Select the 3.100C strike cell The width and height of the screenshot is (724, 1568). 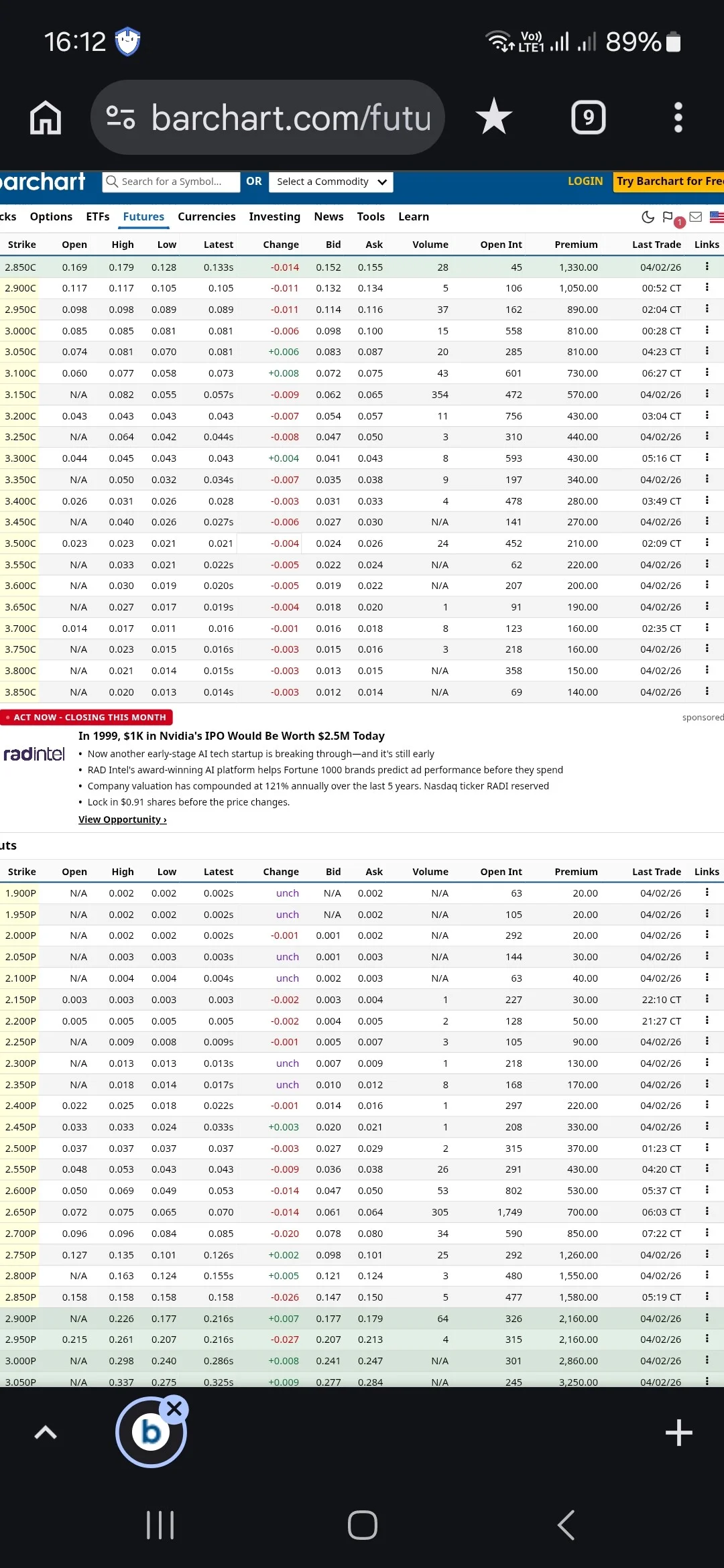(20, 373)
